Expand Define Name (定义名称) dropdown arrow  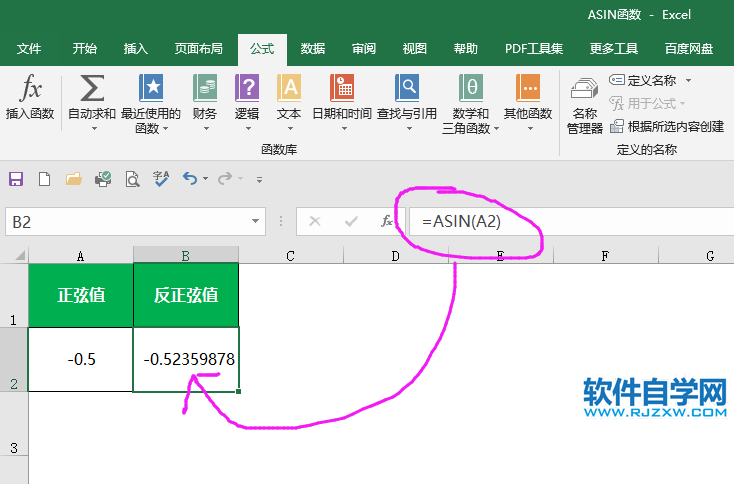click(689, 81)
